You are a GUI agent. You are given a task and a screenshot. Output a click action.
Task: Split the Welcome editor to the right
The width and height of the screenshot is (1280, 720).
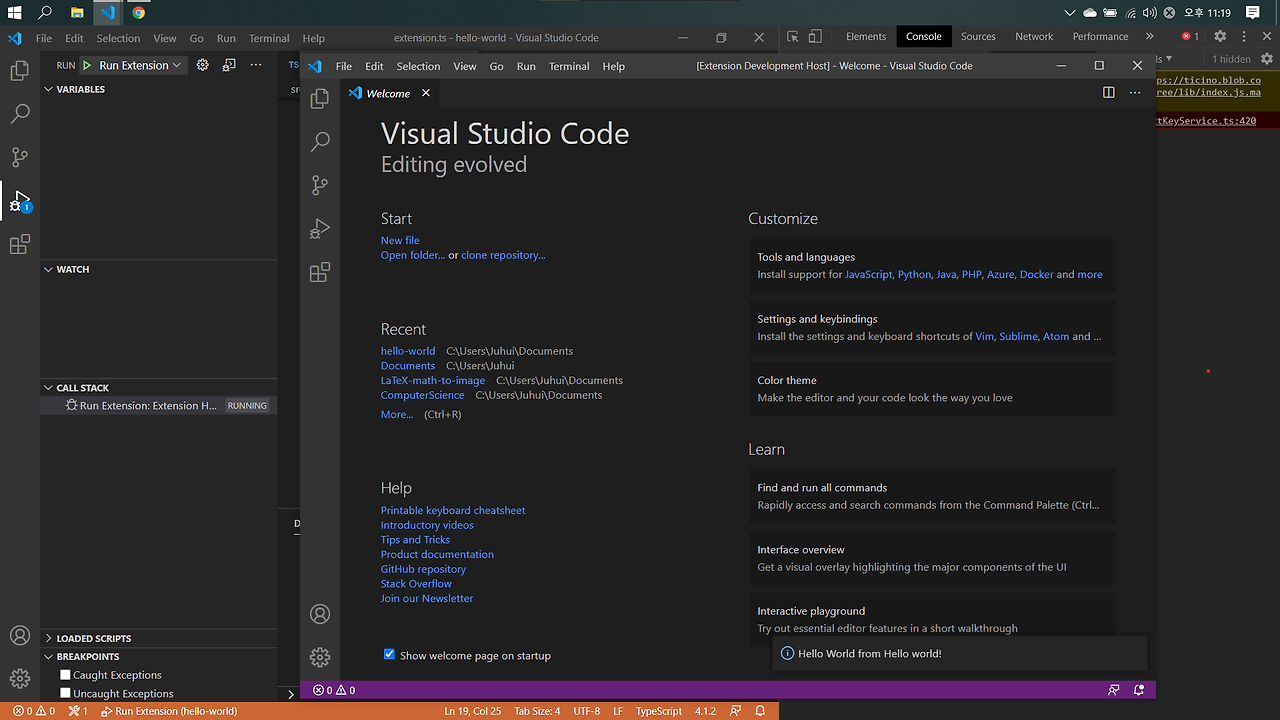[x=1108, y=93]
